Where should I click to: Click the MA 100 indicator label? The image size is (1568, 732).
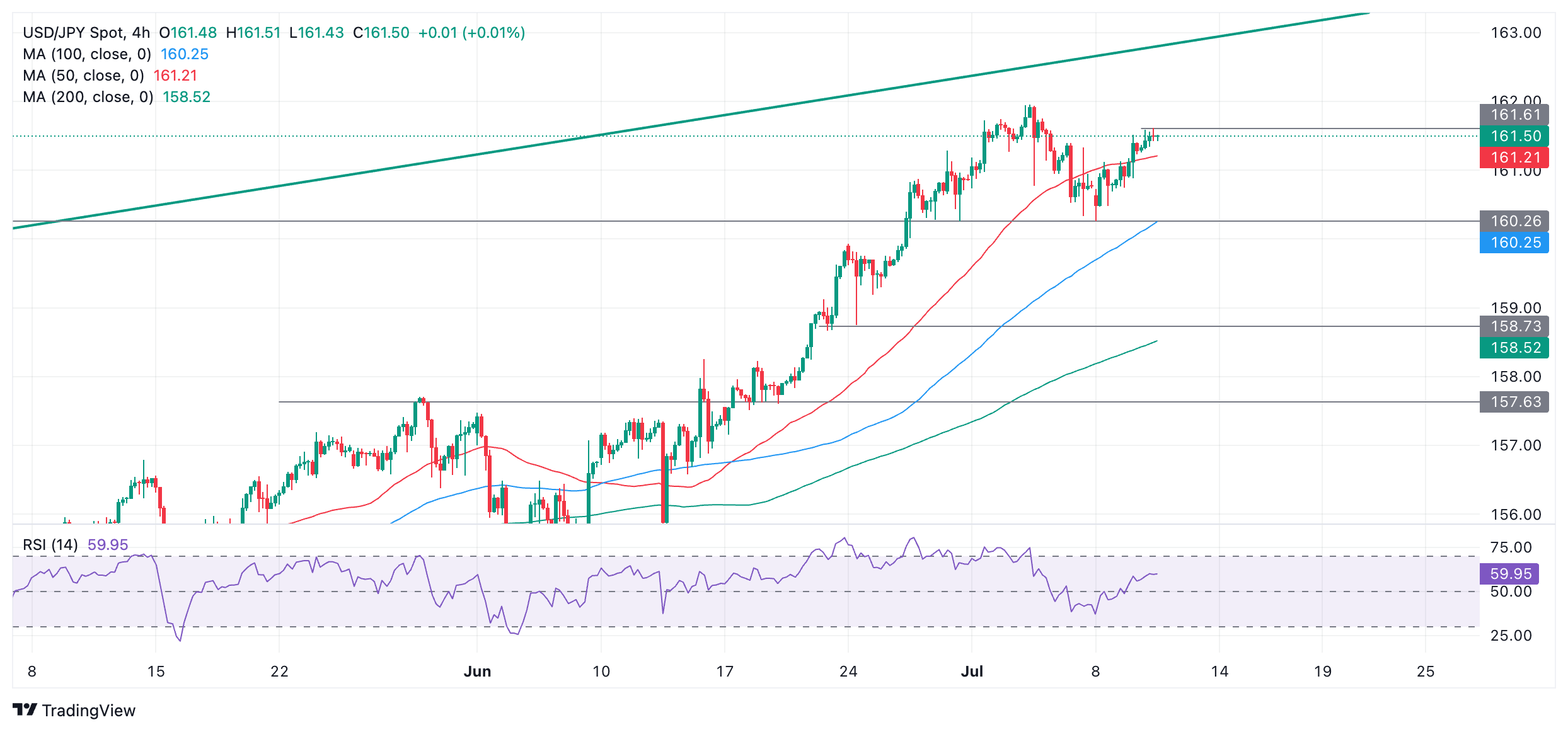(x=87, y=54)
